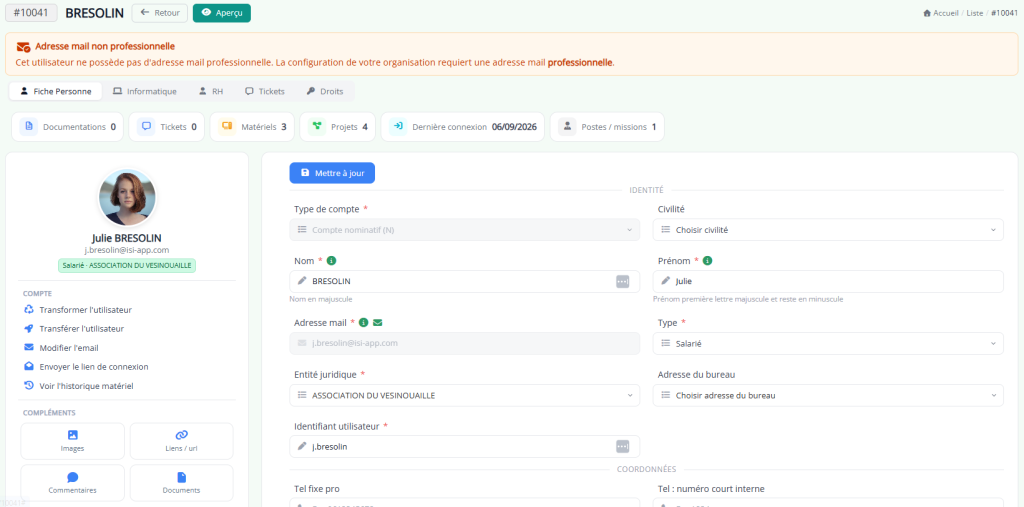Open the RH tab

click(x=211, y=91)
